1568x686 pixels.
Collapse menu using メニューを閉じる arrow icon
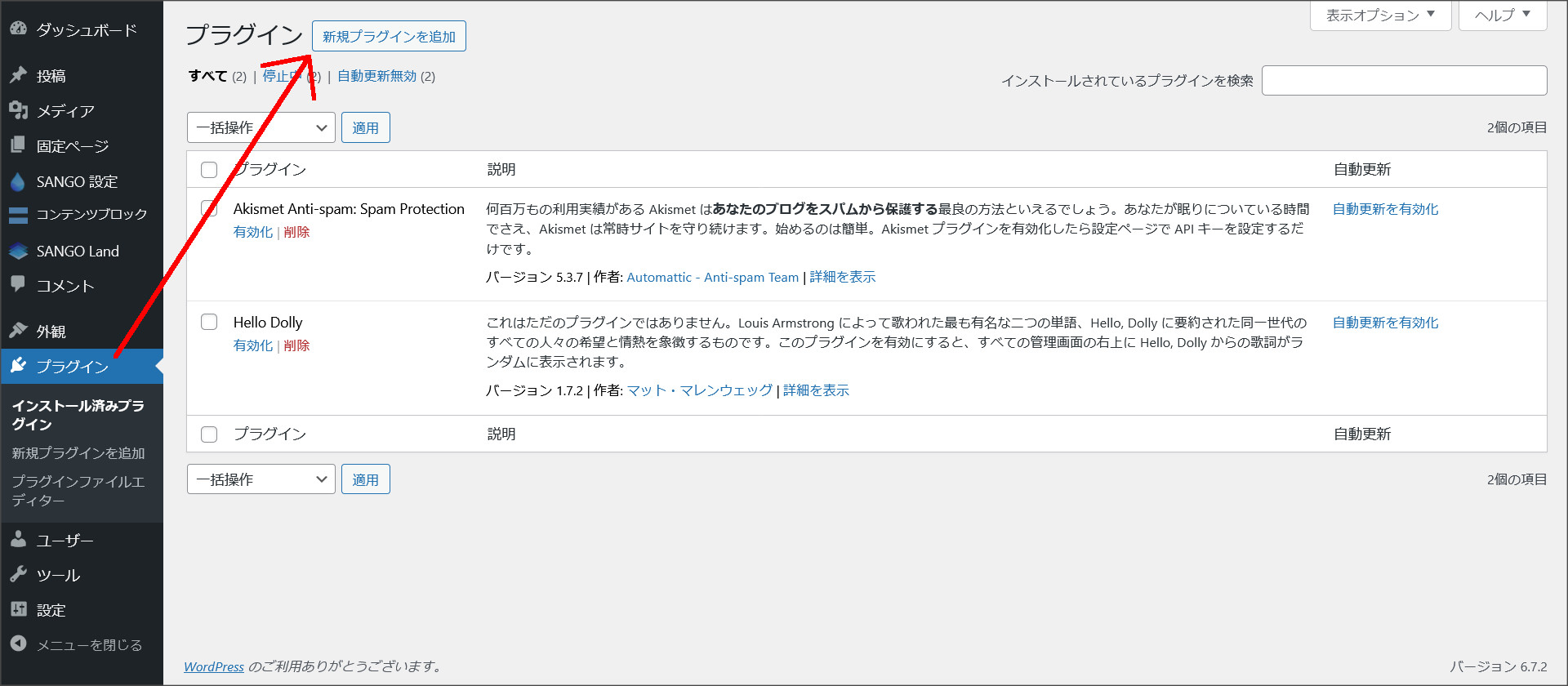click(18, 644)
